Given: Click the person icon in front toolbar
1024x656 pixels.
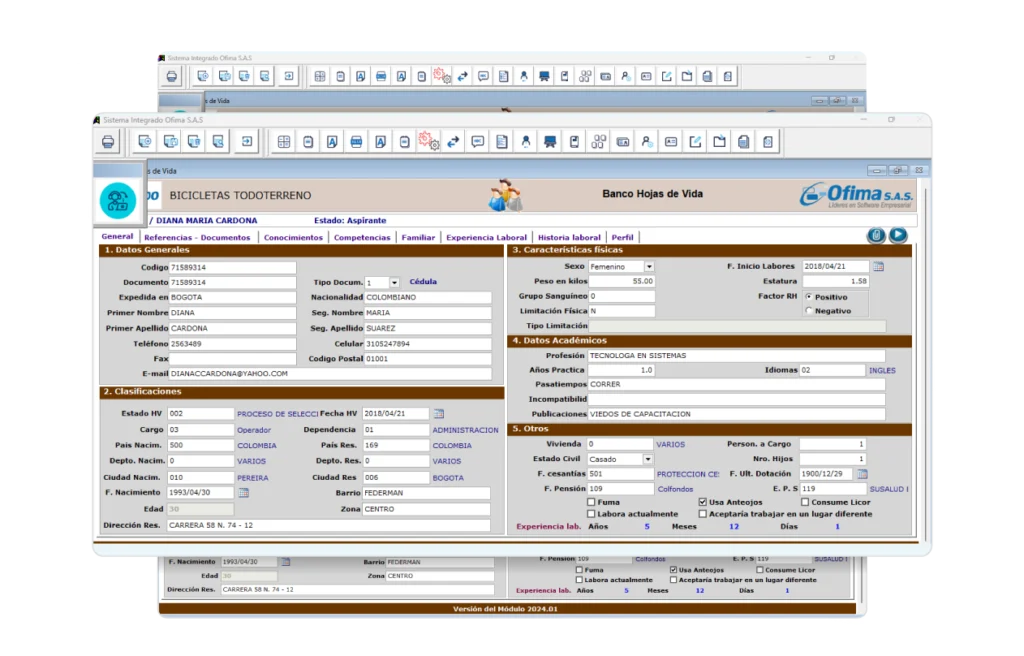Looking at the screenshot, I should (526, 142).
